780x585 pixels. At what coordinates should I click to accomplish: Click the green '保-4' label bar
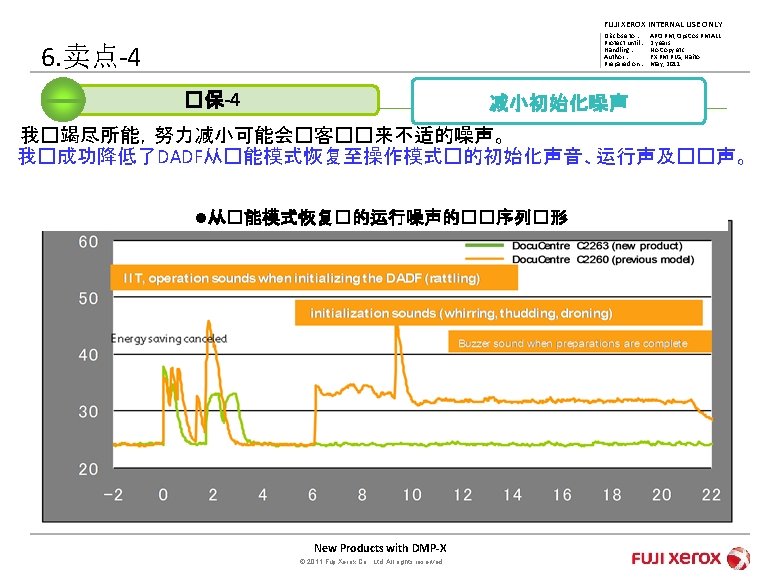coord(229,100)
